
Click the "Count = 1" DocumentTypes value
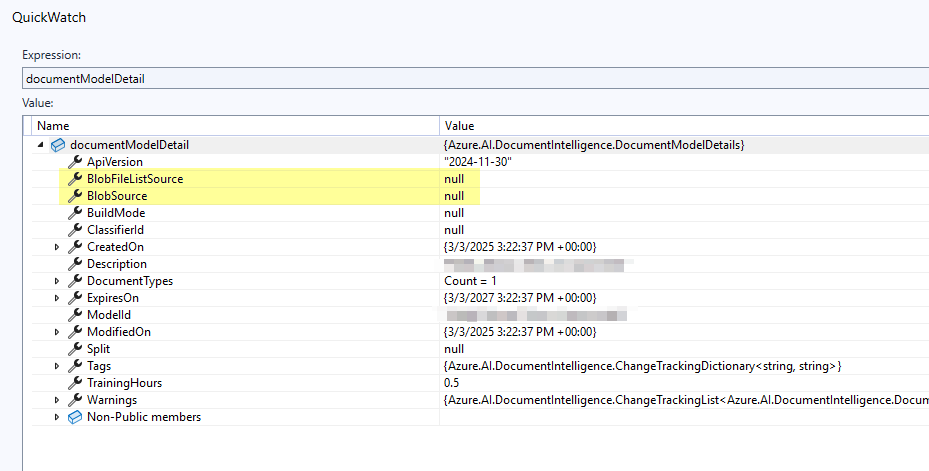point(470,281)
